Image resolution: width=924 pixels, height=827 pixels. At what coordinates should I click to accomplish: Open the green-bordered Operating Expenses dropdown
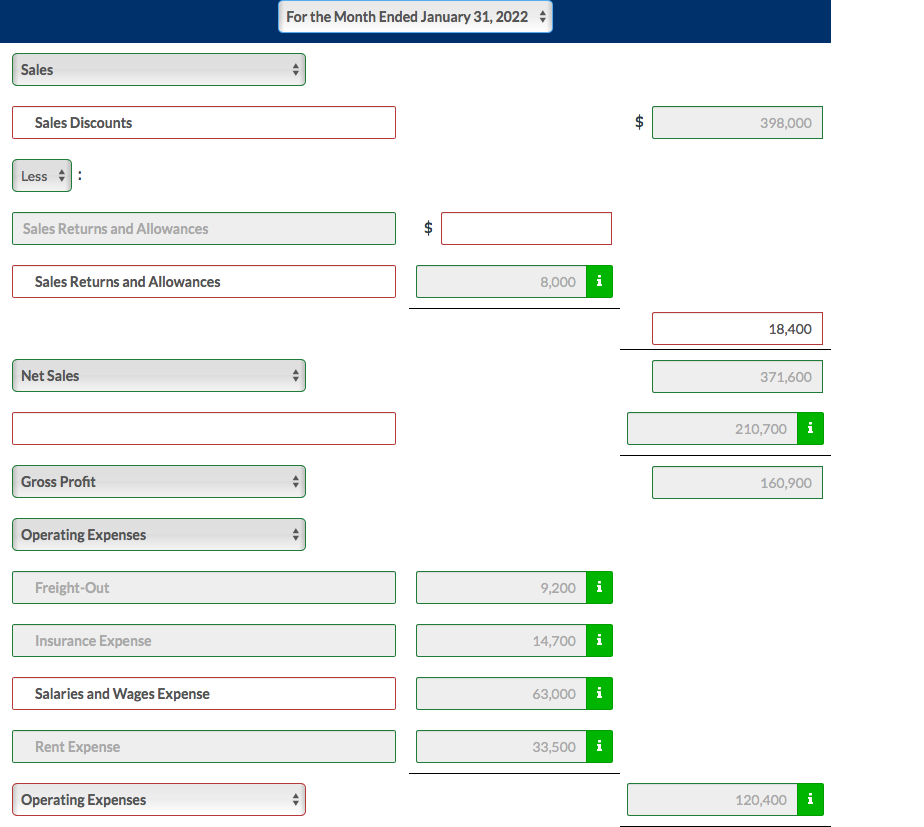click(x=159, y=535)
